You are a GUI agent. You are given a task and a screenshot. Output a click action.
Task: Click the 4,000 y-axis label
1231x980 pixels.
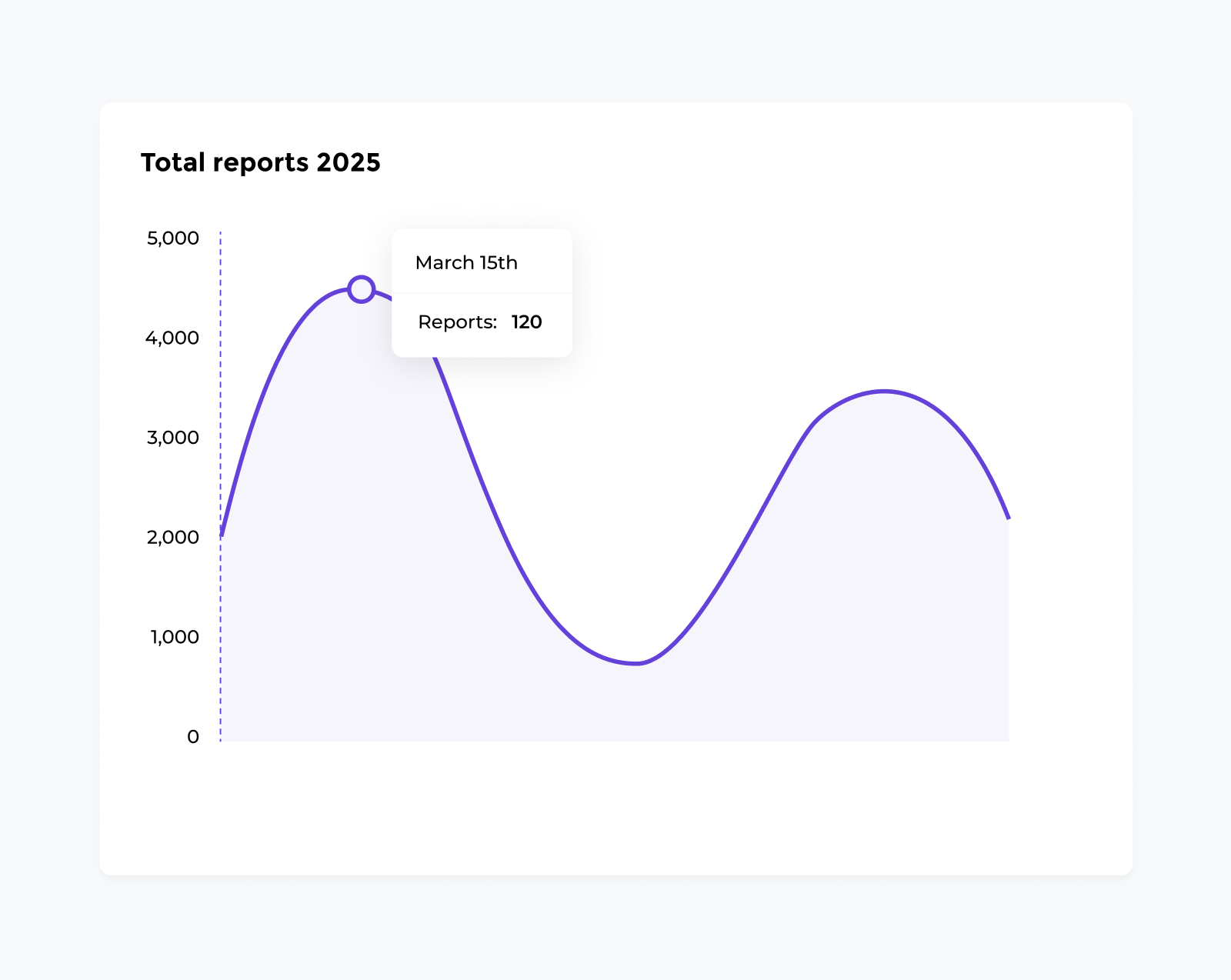172,338
